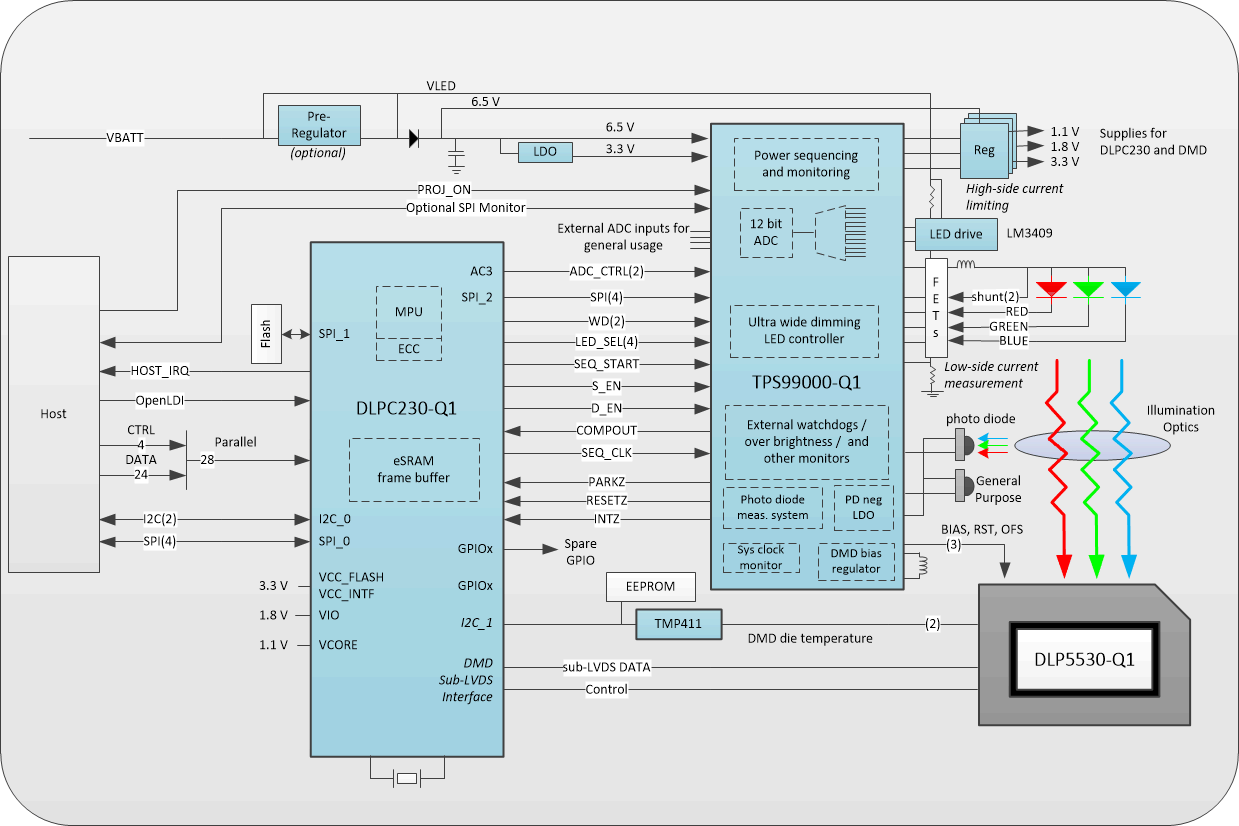Select the photo diode symbol
The image size is (1239, 826).
(963, 444)
